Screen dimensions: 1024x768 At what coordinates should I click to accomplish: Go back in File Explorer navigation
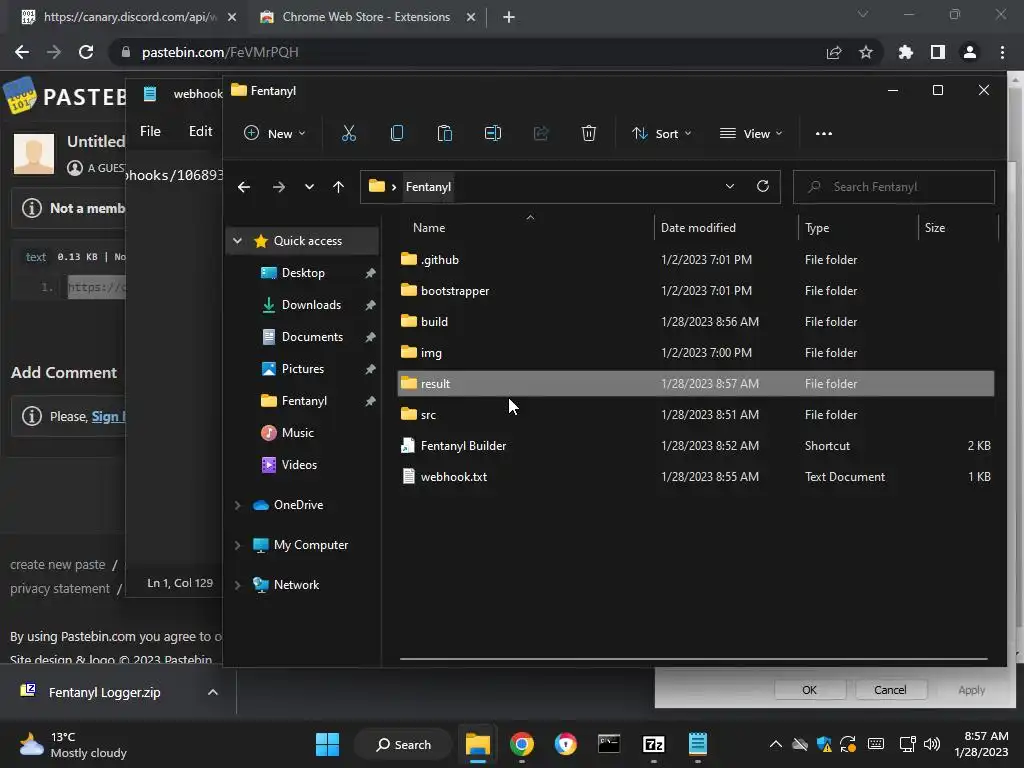click(x=244, y=187)
